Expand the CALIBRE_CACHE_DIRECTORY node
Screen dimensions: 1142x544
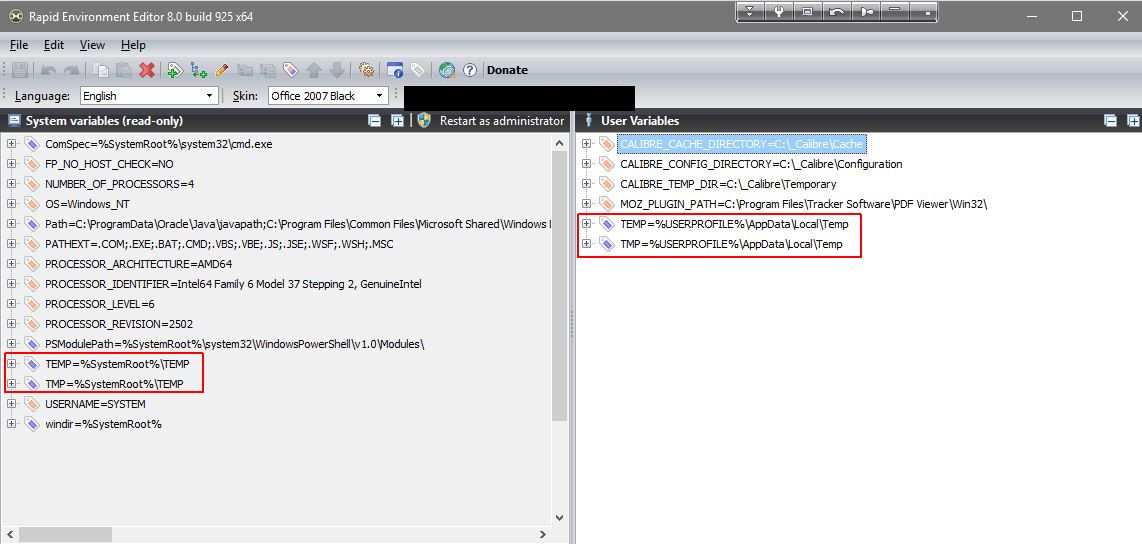coord(586,144)
